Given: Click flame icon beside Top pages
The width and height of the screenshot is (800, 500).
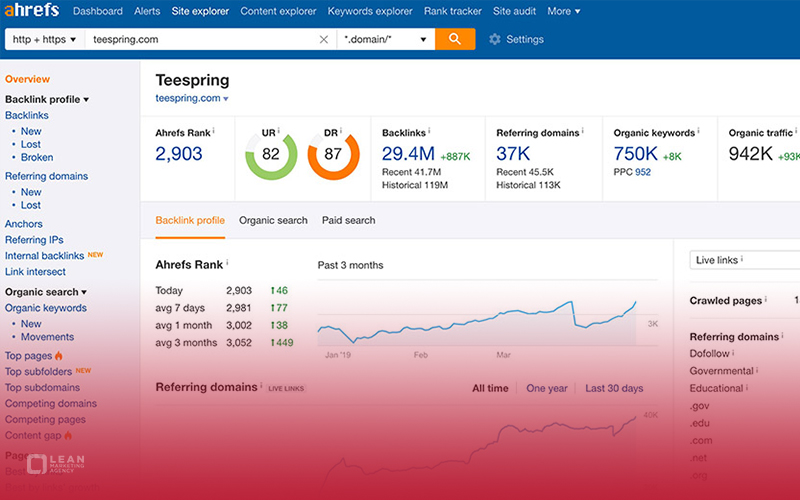Looking at the screenshot, I should coord(59,355).
